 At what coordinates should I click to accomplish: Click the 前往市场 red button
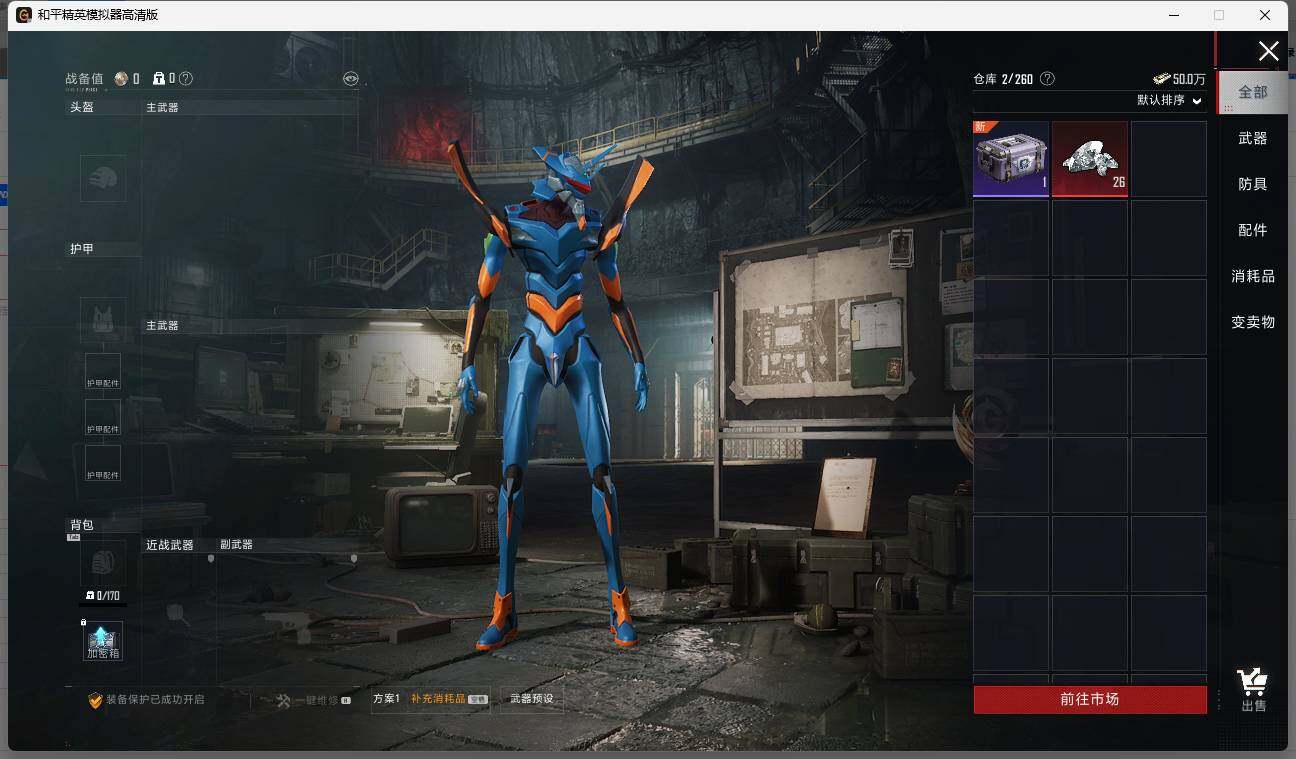1090,699
